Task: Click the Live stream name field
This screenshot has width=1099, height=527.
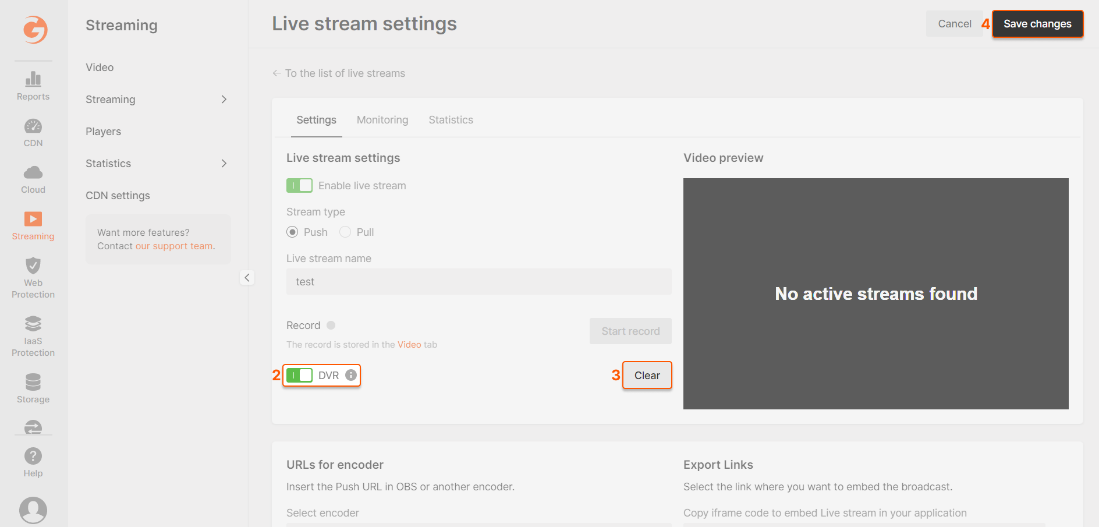Action: click(x=478, y=282)
